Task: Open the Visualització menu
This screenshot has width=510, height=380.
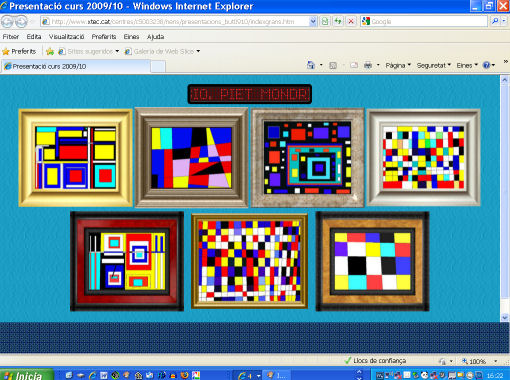Action: point(66,37)
